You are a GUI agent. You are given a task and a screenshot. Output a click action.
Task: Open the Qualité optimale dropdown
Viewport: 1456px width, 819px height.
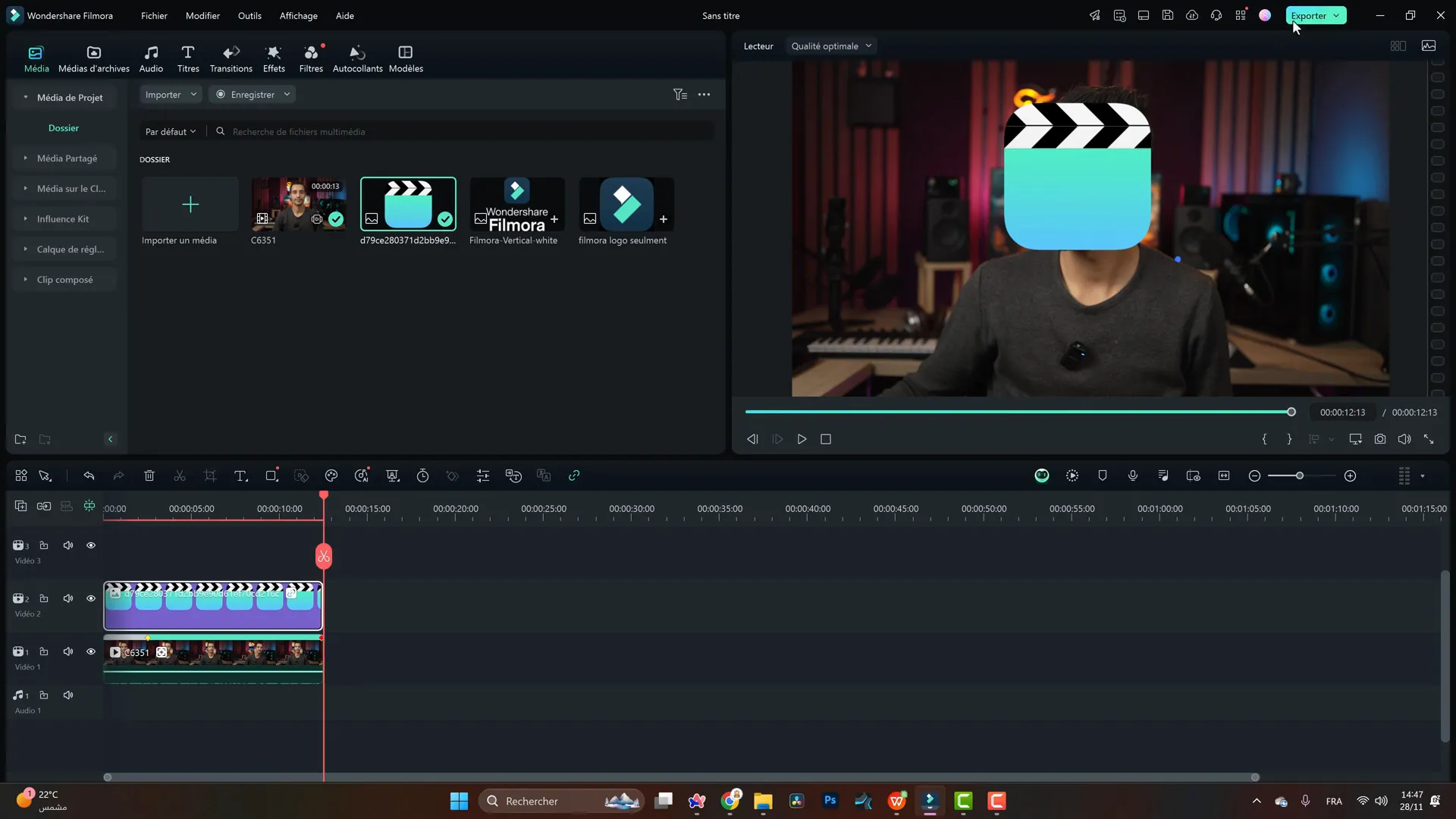[831, 45]
